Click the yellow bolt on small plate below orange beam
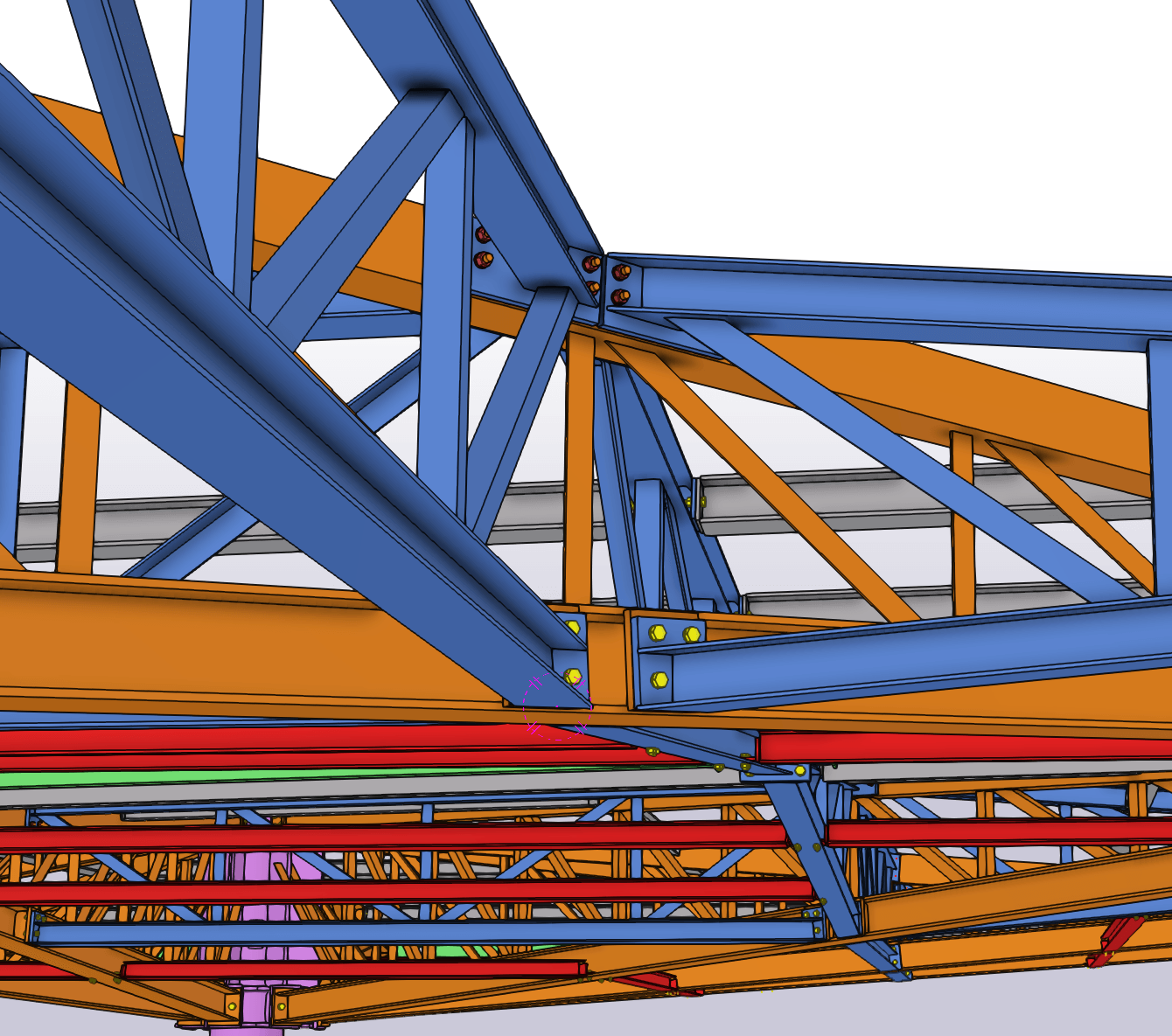 pos(799,770)
